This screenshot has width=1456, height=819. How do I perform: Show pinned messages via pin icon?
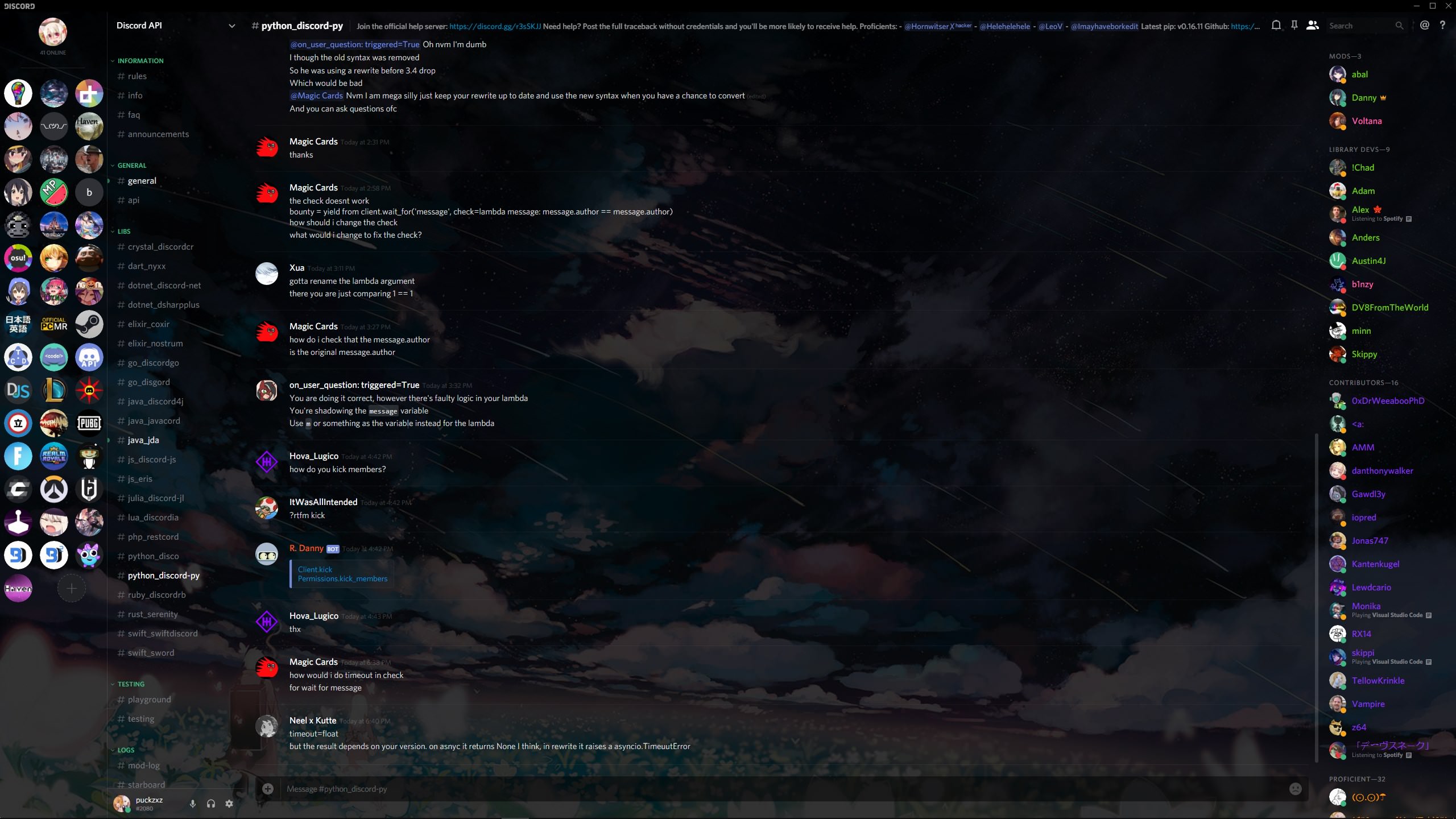tap(1294, 26)
